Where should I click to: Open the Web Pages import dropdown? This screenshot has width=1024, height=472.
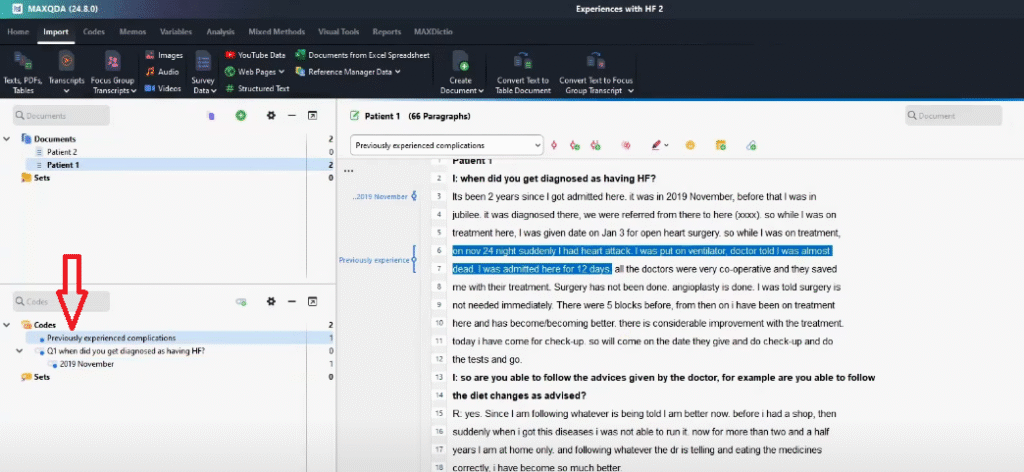(255, 72)
